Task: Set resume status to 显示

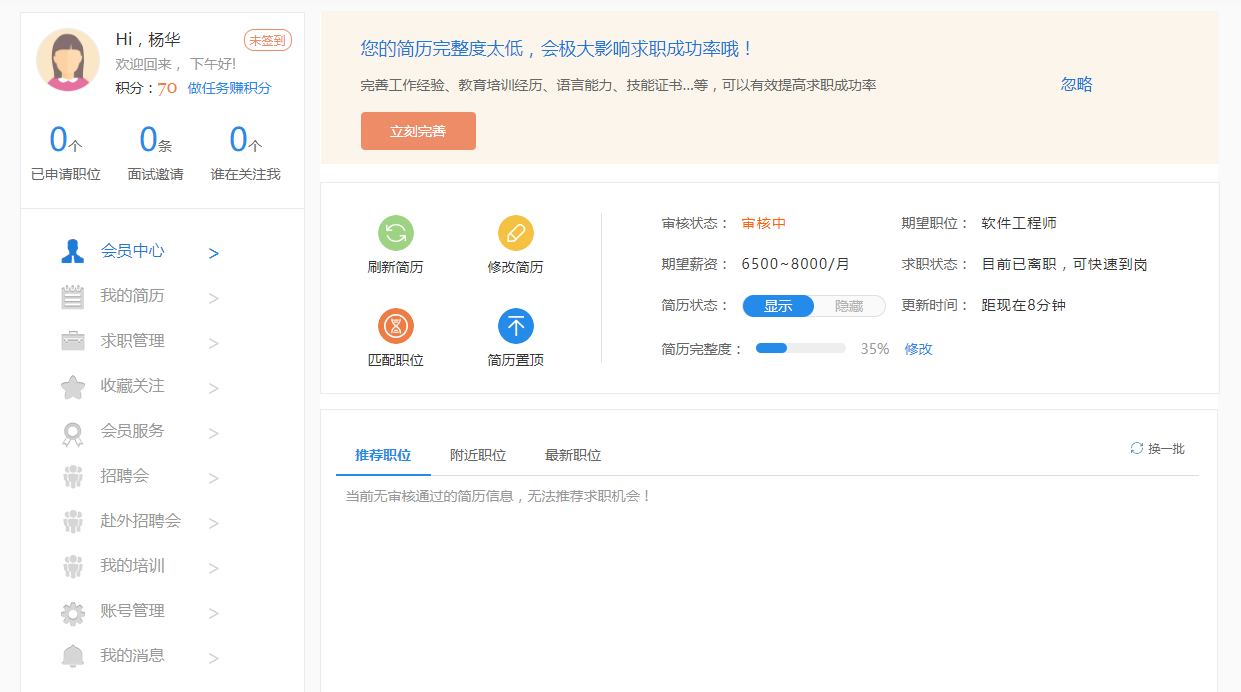Action: pyautogui.click(x=778, y=306)
